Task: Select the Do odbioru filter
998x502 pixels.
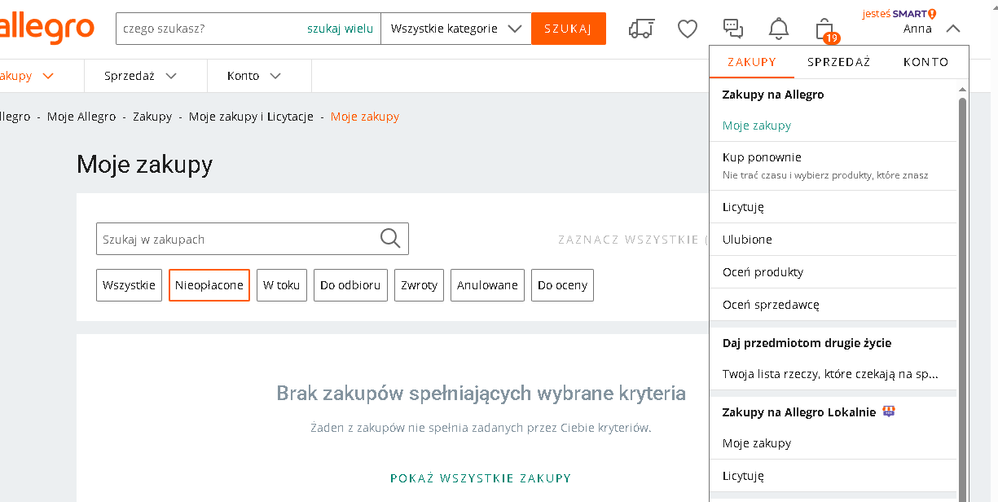Action: coord(351,285)
